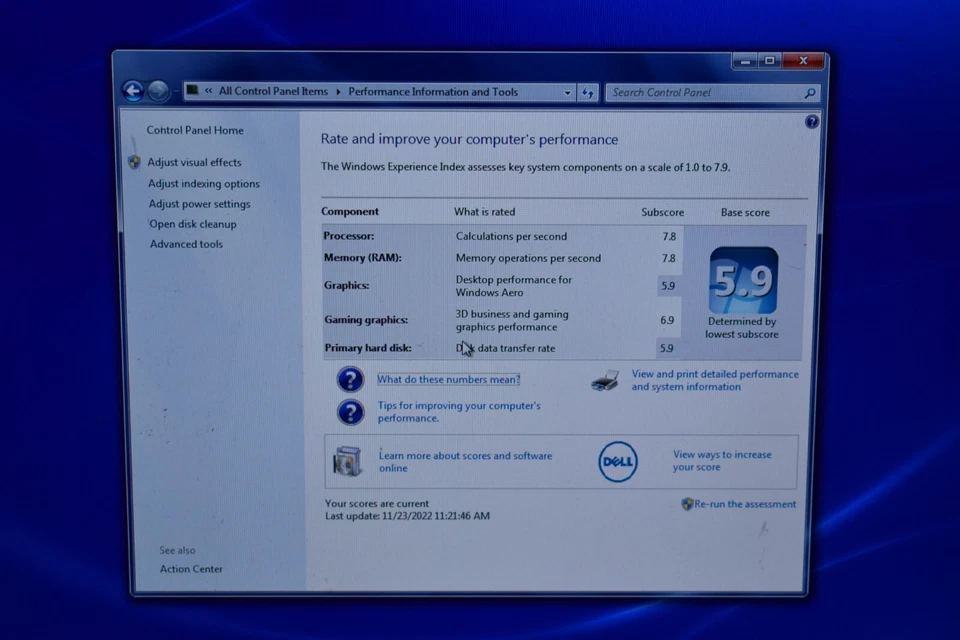Open Help with the question mark icon
Screen dimensions: 960x640
[x=811, y=122]
